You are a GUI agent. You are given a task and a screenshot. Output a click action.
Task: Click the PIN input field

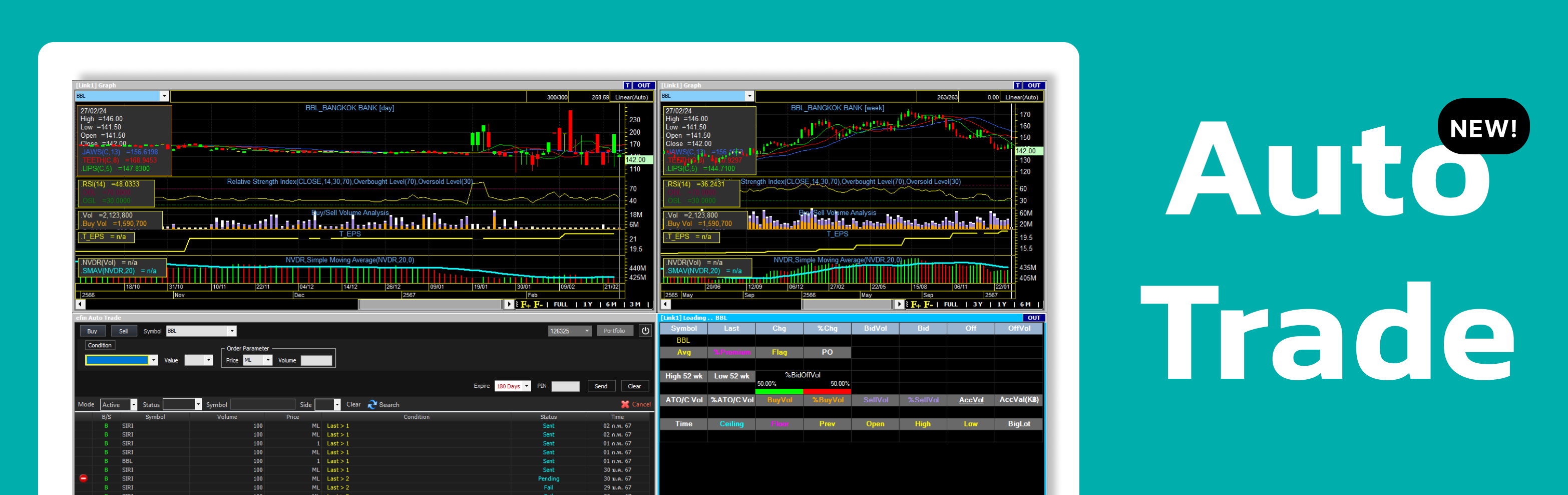(x=566, y=386)
